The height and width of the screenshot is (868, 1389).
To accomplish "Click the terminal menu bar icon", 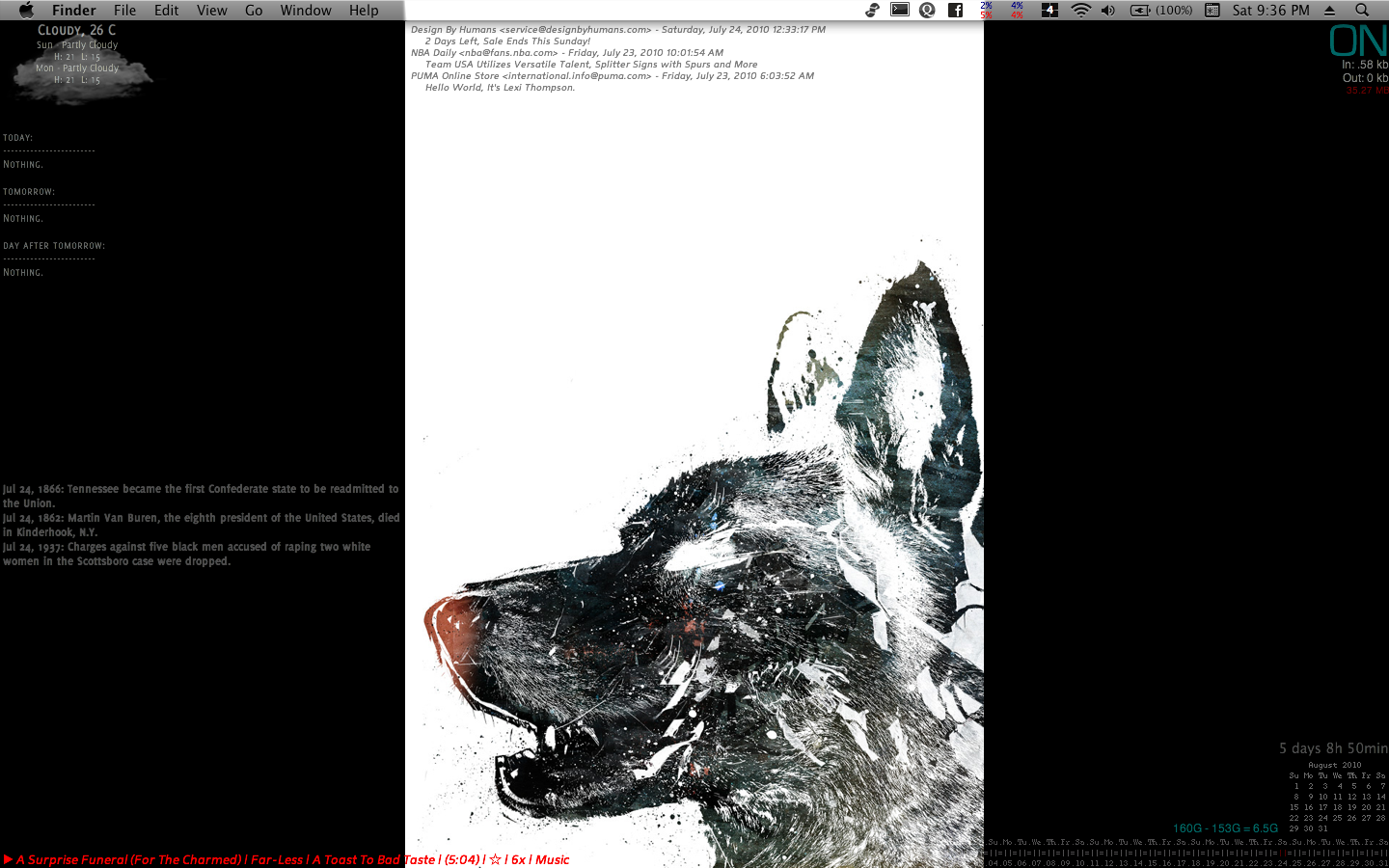I will pos(899,10).
